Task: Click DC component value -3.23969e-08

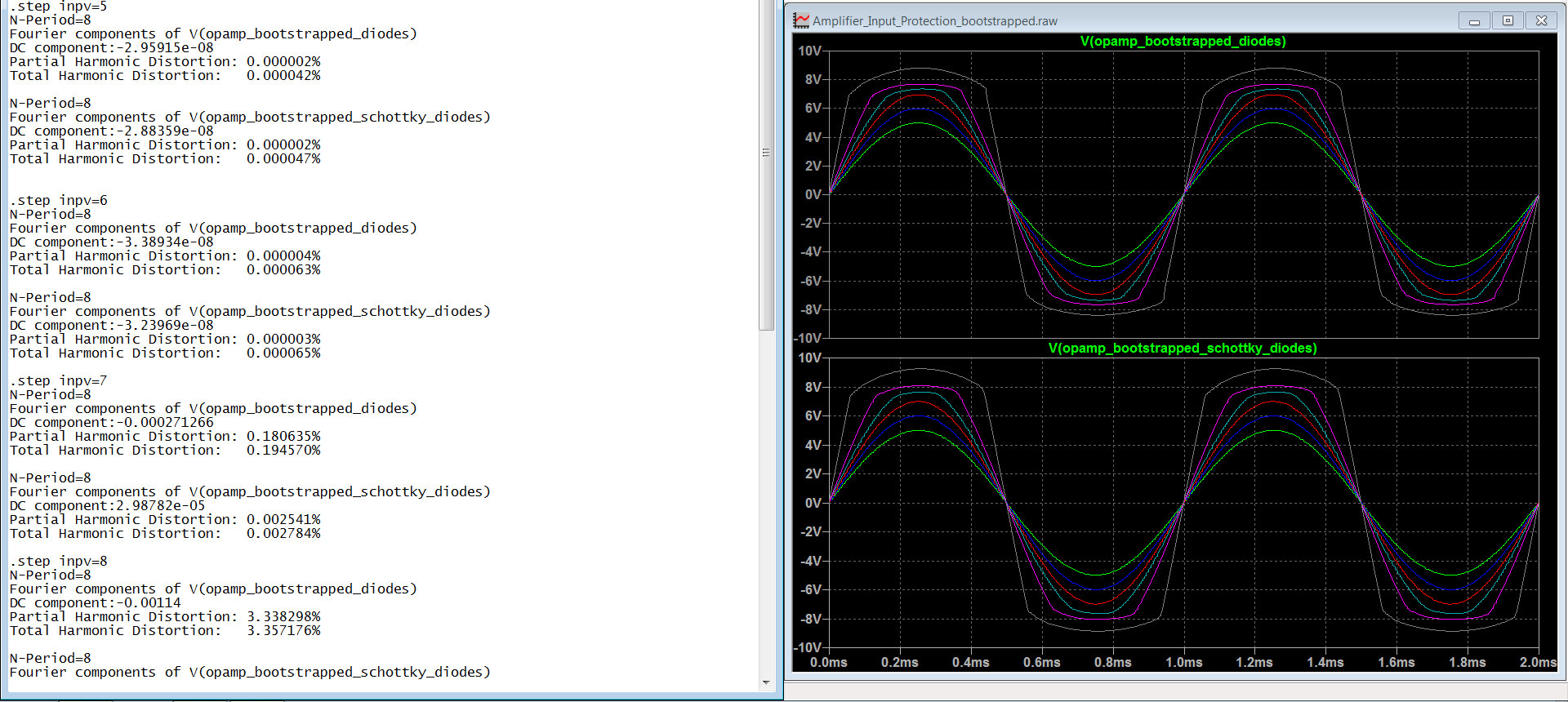Action: tap(165, 325)
